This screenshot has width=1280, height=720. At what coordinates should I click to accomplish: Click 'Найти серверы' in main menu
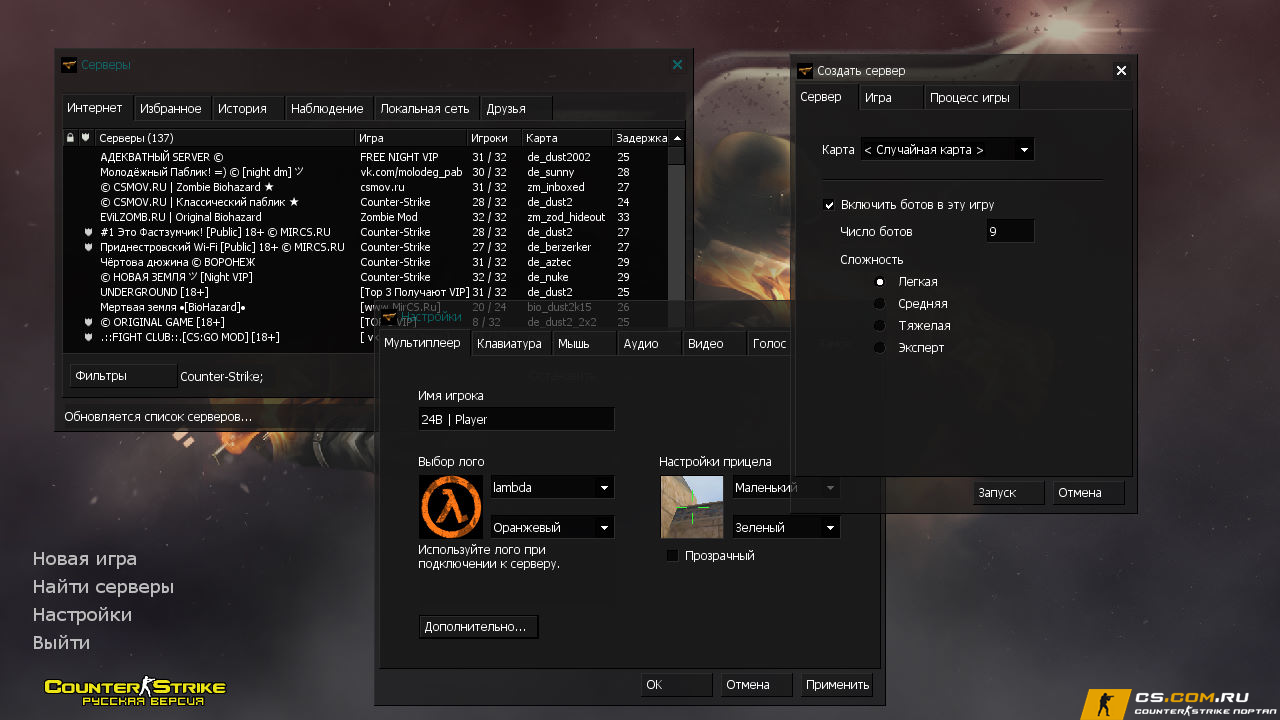[x=103, y=587]
